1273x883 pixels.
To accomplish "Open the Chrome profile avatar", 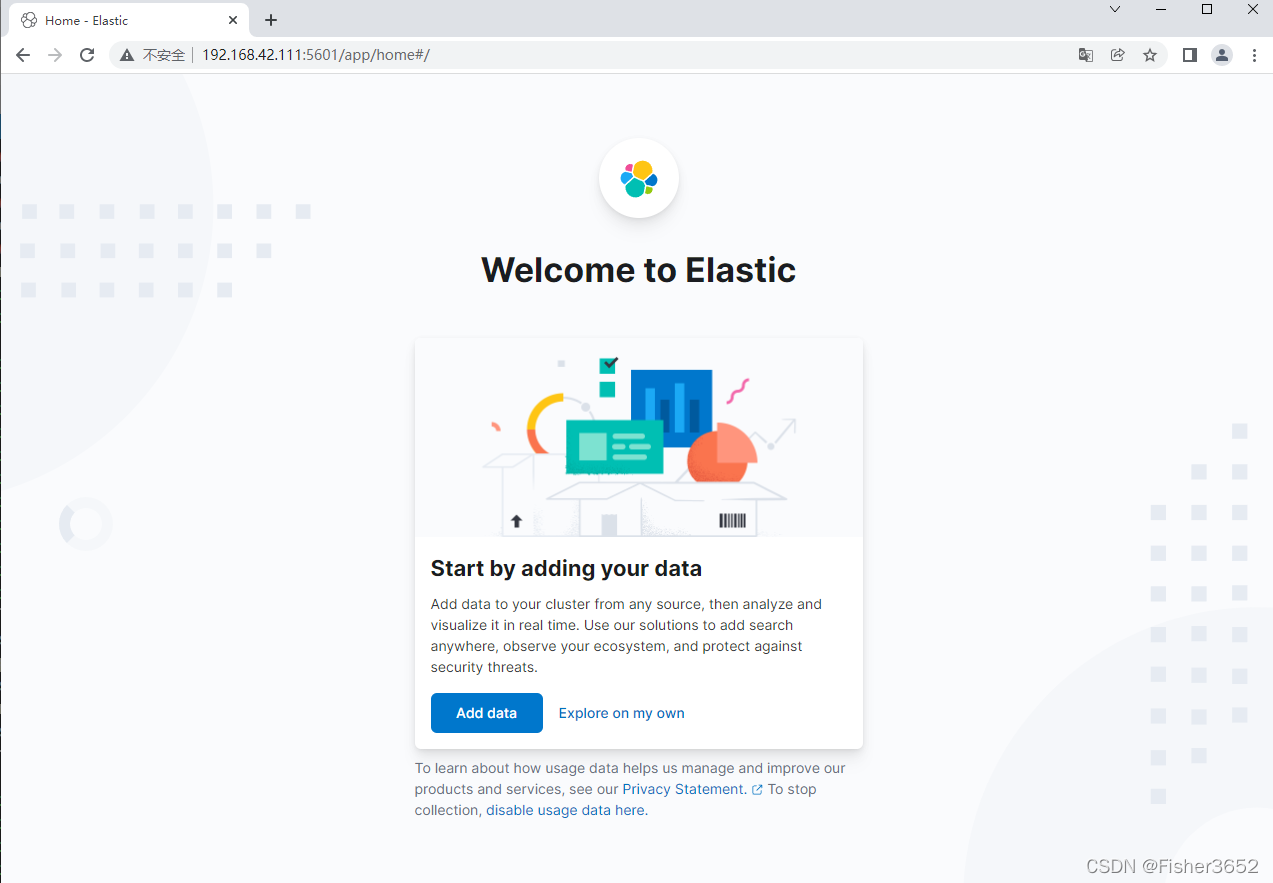I will point(1222,55).
